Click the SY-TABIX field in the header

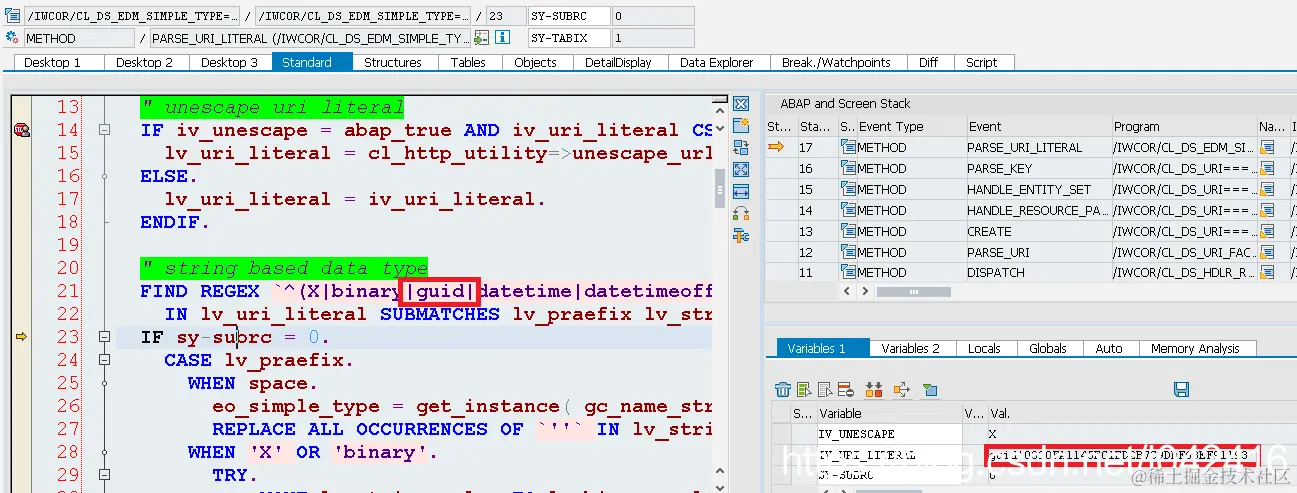click(x=569, y=38)
